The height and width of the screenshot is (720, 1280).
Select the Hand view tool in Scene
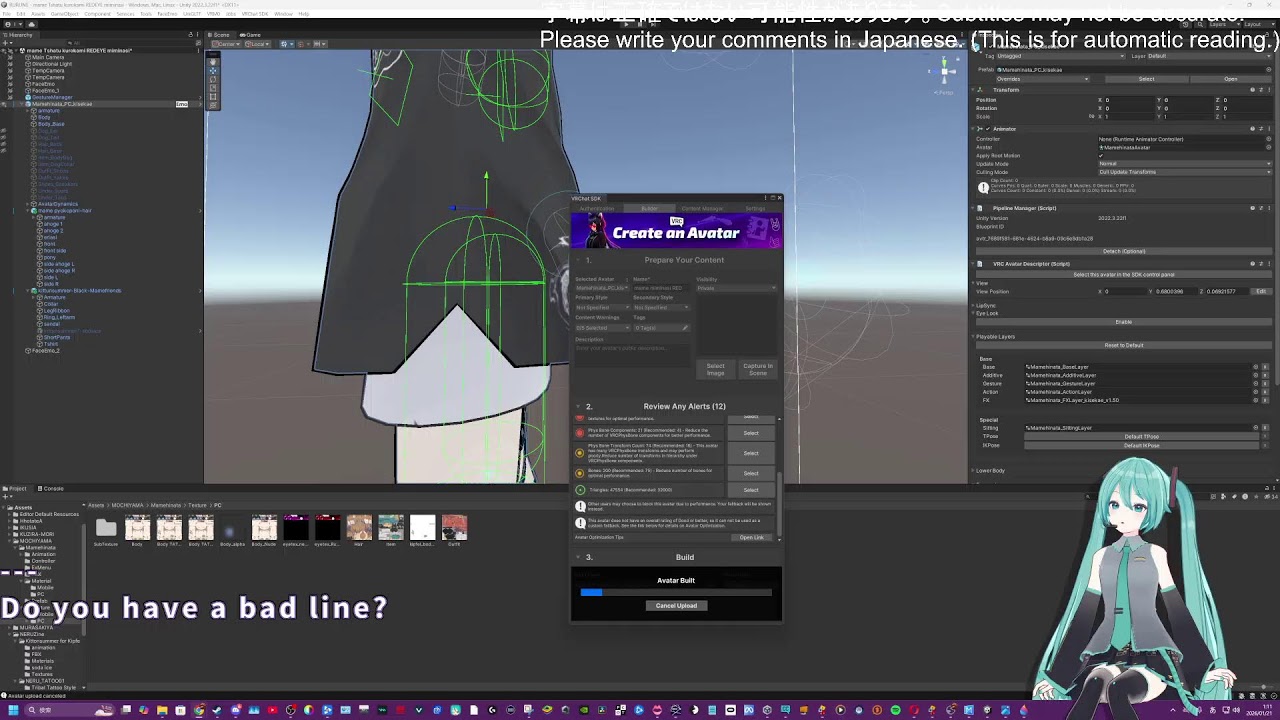coord(212,61)
